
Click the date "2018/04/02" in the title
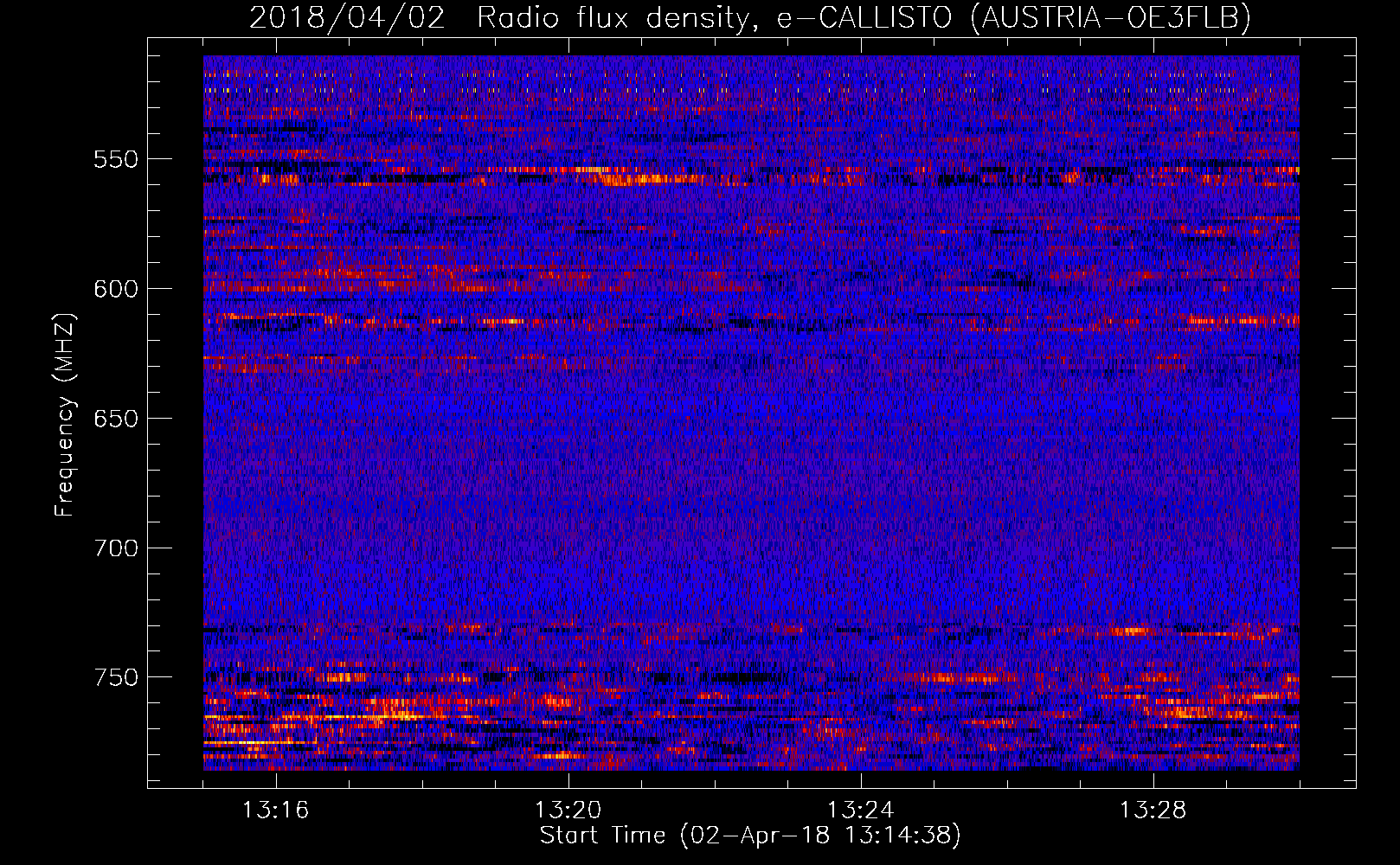coord(347,18)
